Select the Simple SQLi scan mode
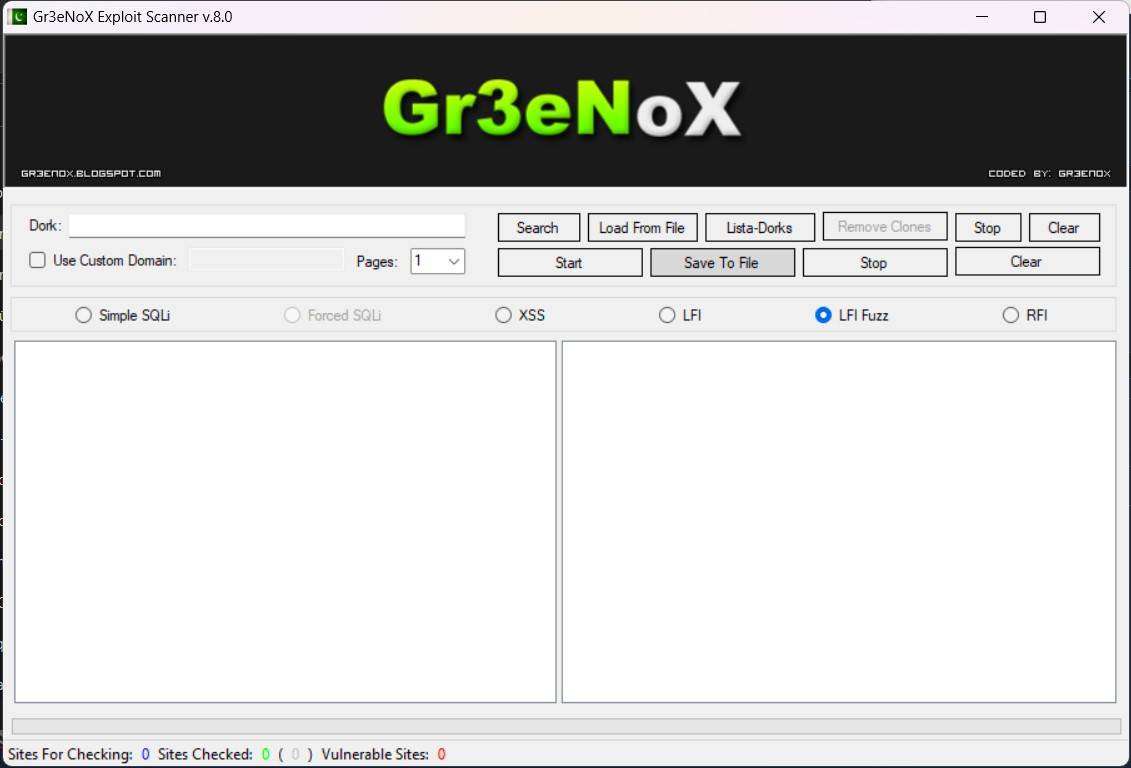This screenshot has height=768, width=1131. [x=83, y=314]
